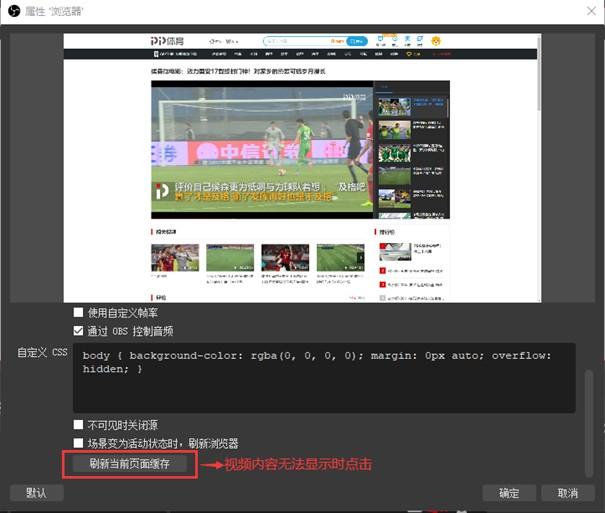Click the OBS logo icon in title bar

pyautogui.click(x=14, y=11)
